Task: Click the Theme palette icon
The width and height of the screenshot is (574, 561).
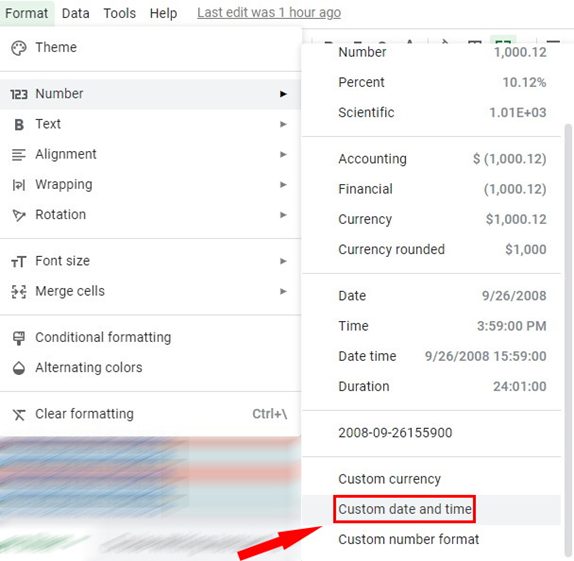Action: click(x=19, y=48)
